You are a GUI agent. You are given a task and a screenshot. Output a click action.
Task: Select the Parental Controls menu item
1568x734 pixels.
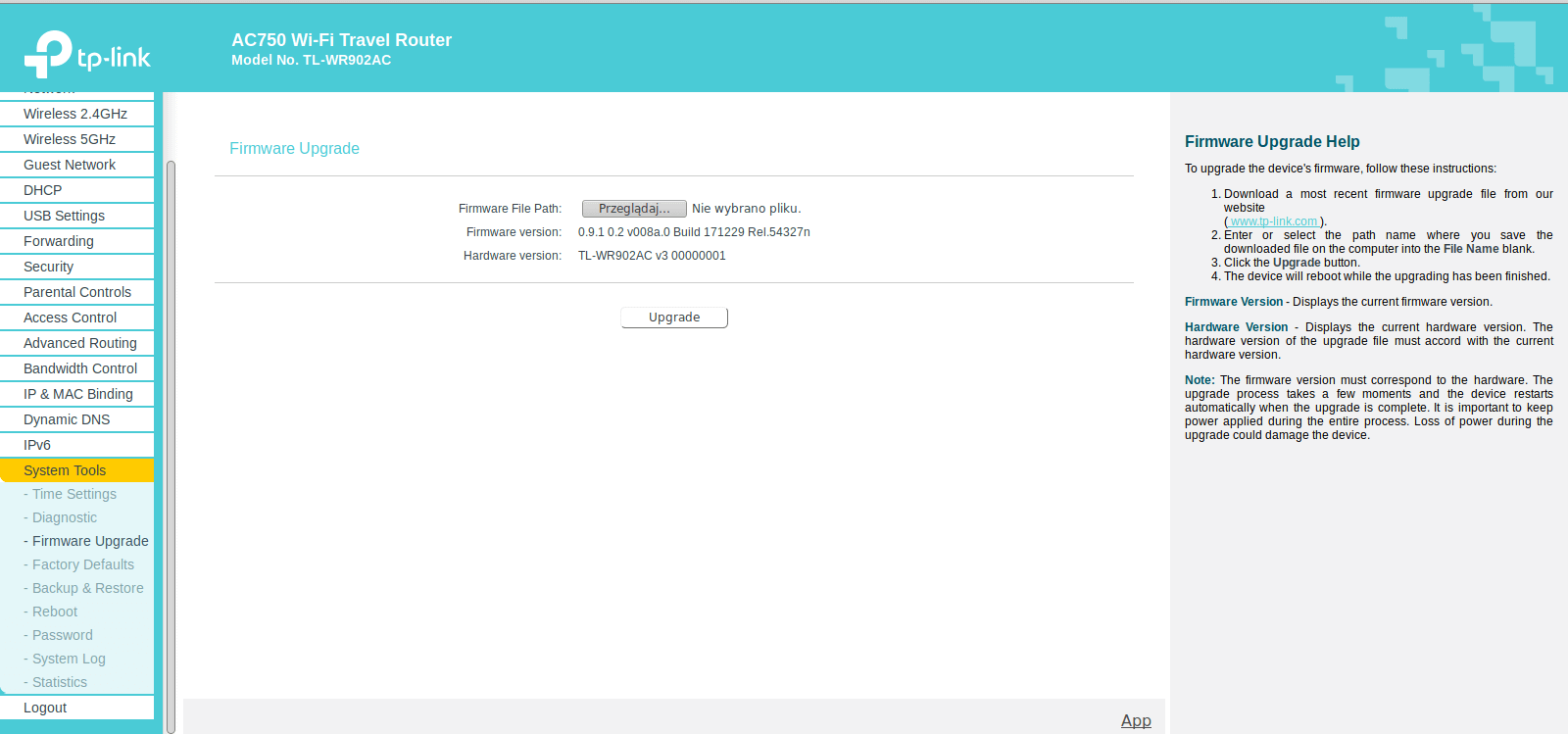click(76, 292)
